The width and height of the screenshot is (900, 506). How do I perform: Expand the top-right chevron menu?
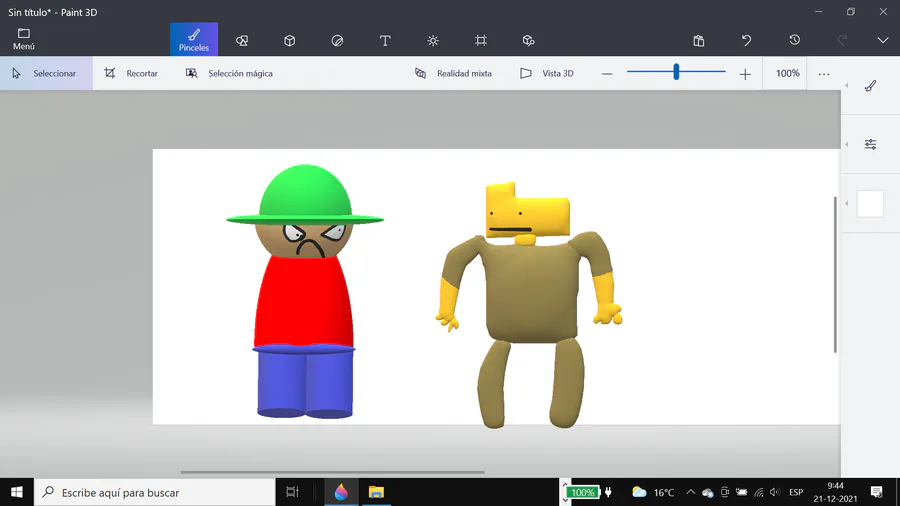point(882,41)
